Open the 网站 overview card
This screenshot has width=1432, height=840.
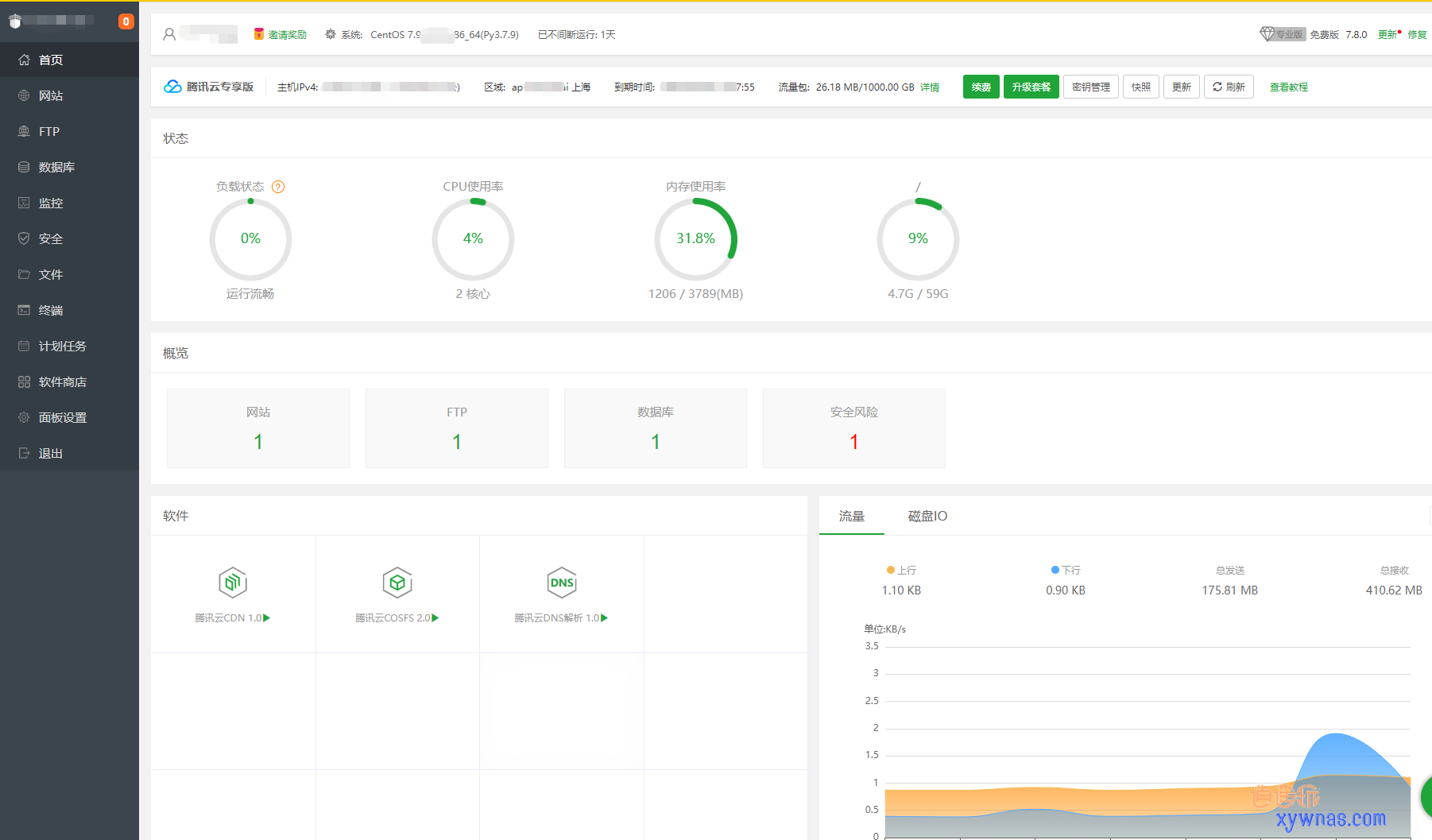258,428
